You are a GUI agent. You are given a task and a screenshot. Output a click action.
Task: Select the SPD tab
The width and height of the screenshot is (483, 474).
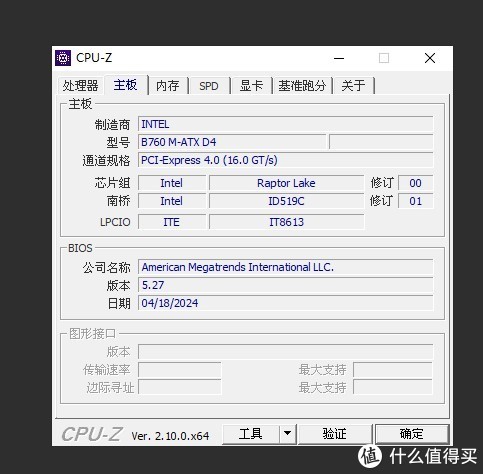point(209,86)
